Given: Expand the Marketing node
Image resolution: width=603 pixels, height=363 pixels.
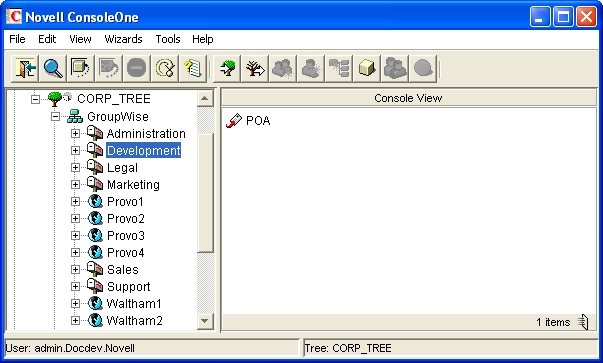Looking at the screenshot, I should 75,185.
